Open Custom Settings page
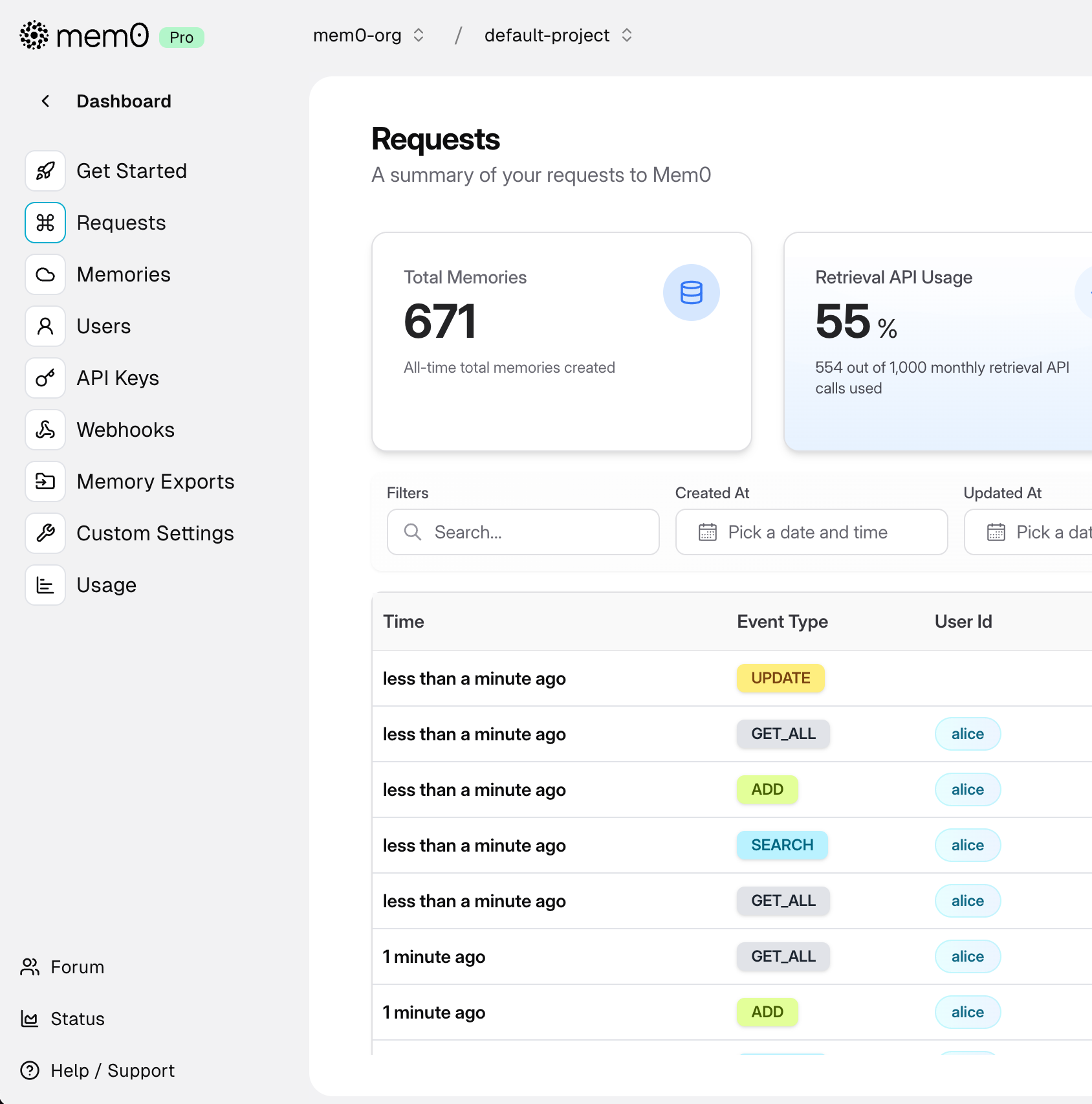 [x=155, y=533]
